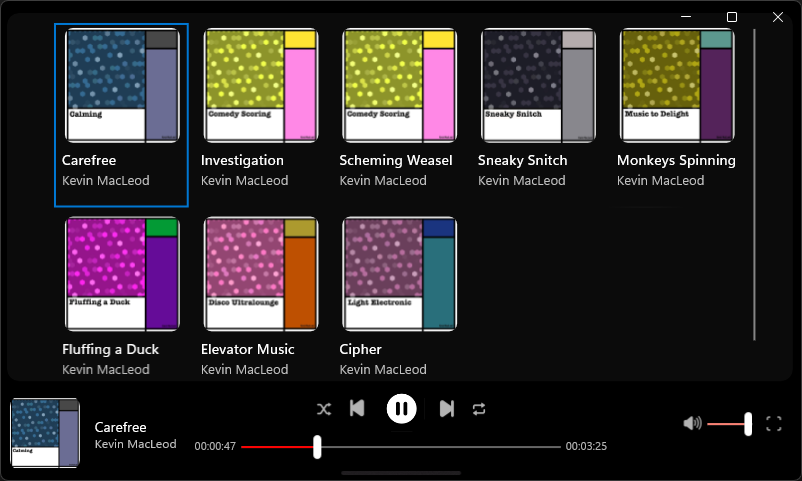
Task: Select the Sneaky Snitch title text
Action: click(x=522, y=160)
